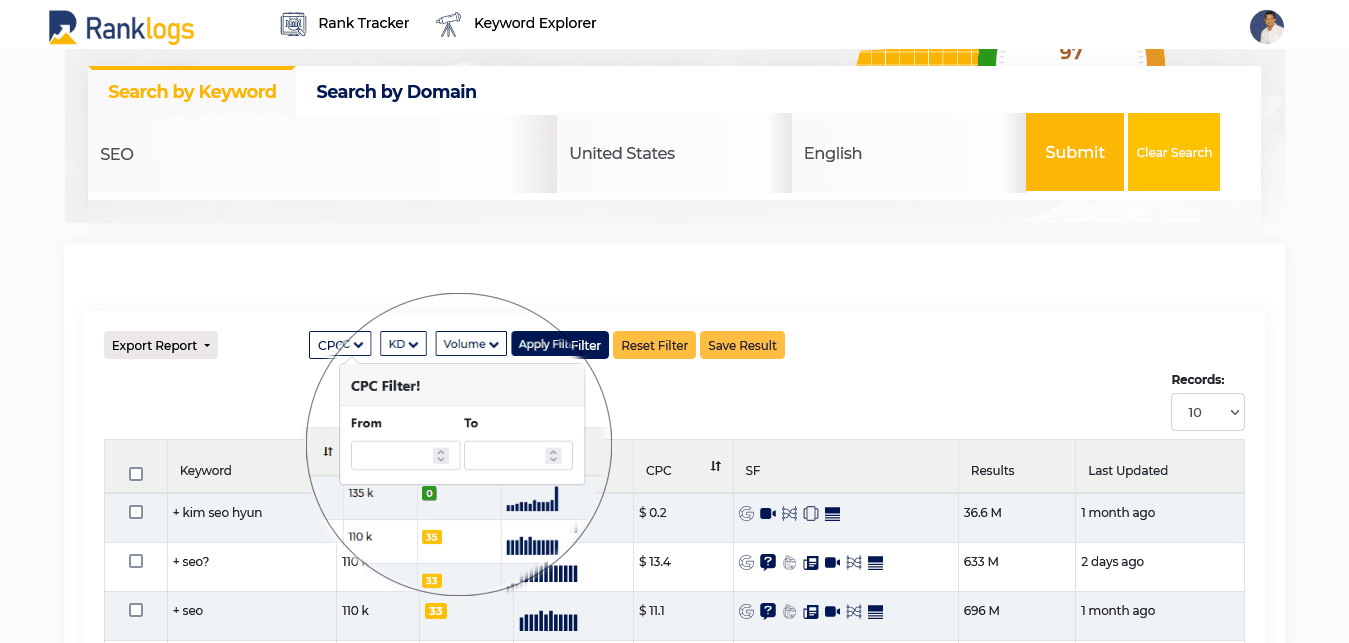The width and height of the screenshot is (1349, 643).
Task: Click question bubble icon in $ 11.1 row
Action: pos(768,612)
